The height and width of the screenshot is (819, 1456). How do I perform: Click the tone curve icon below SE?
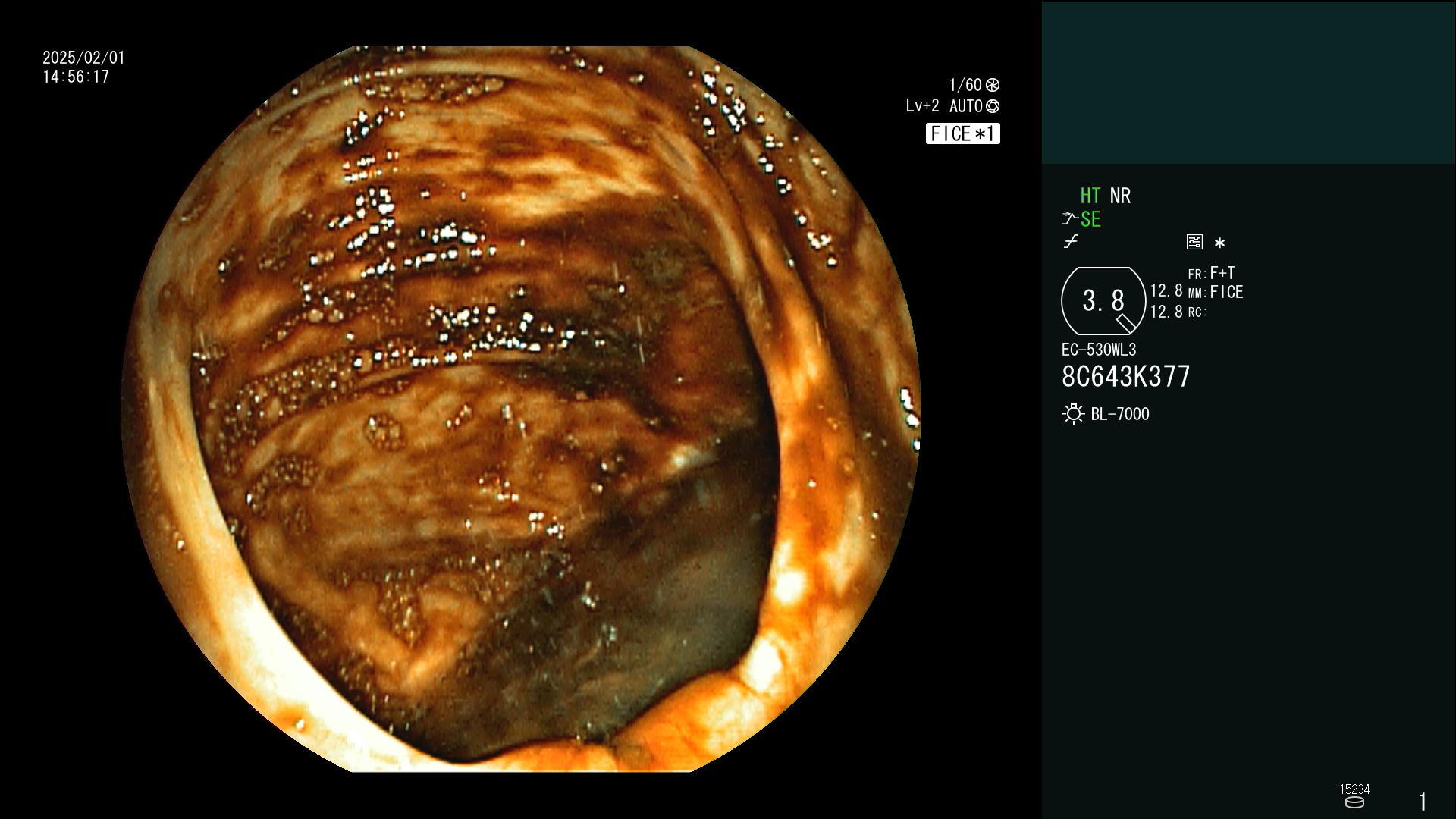1071,242
